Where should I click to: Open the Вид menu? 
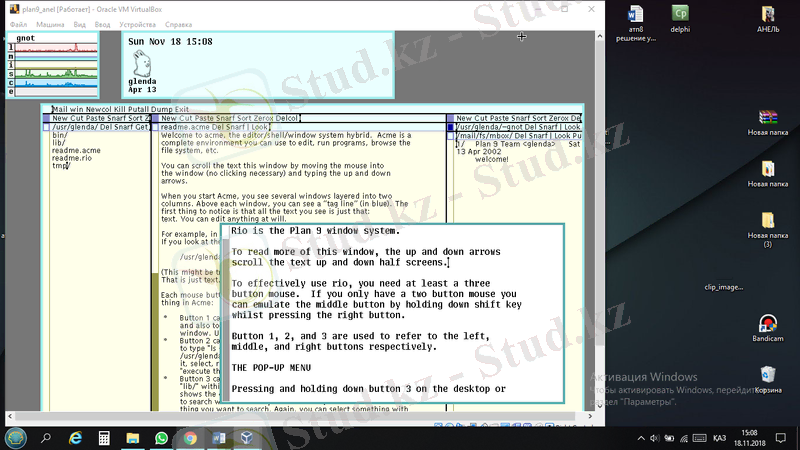point(80,24)
